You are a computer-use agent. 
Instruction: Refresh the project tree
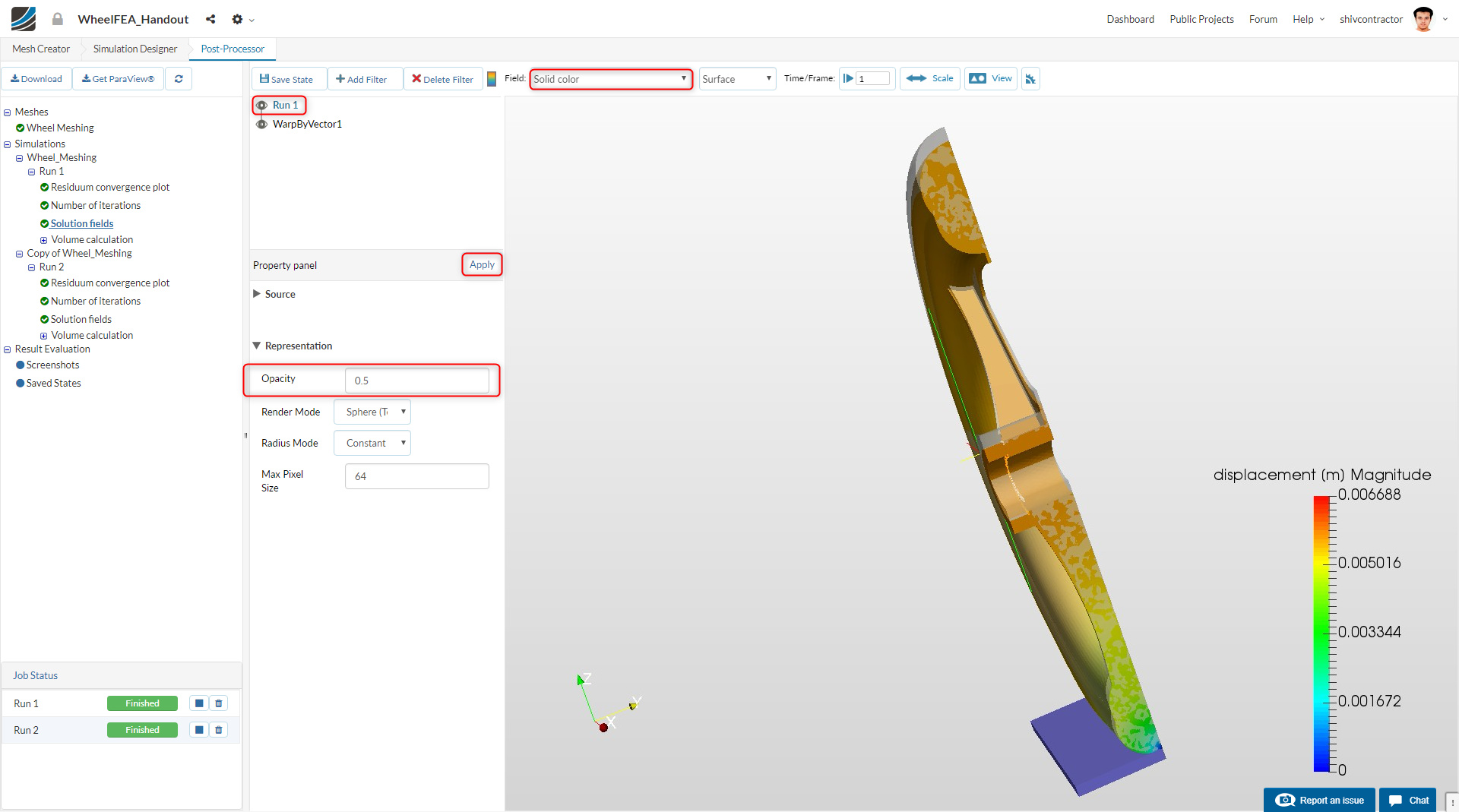179,79
